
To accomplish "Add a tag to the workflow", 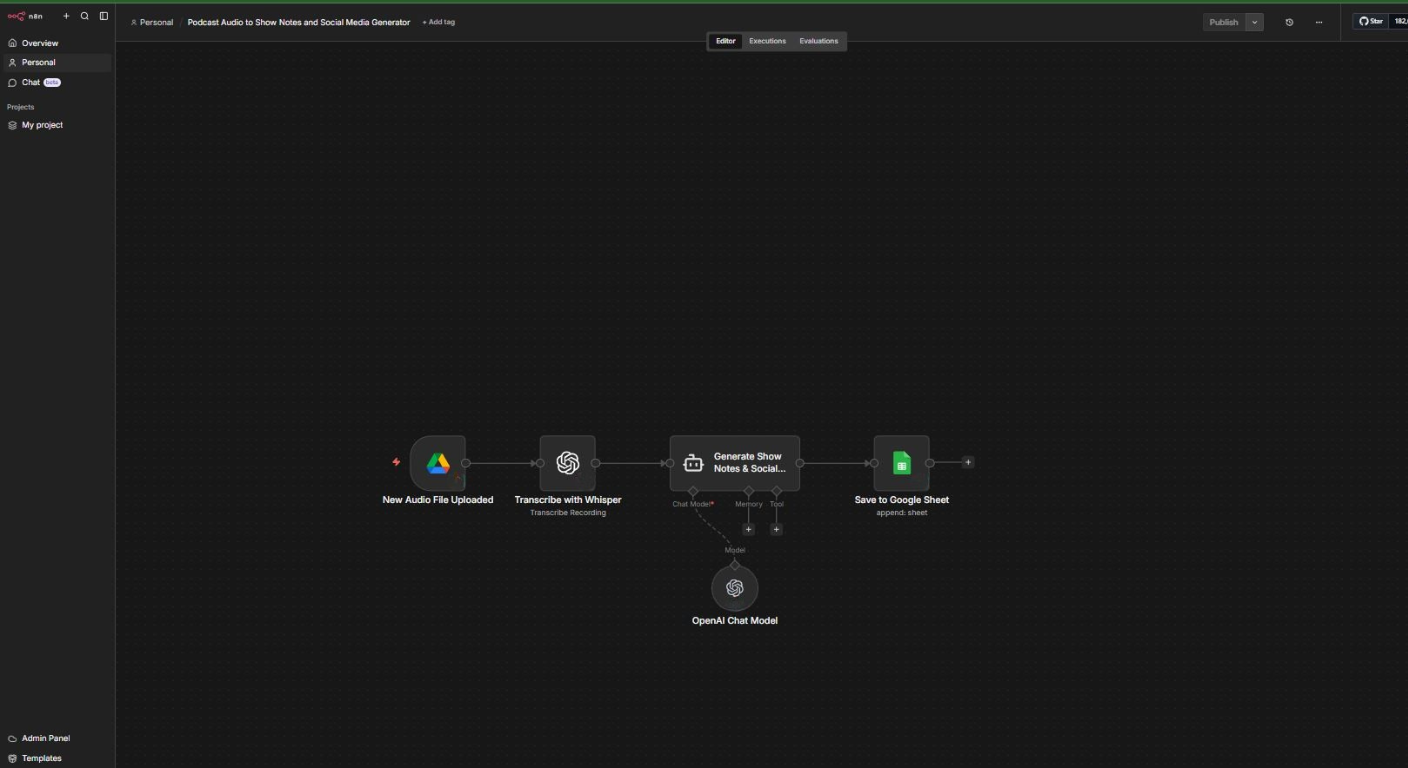I will pos(437,21).
